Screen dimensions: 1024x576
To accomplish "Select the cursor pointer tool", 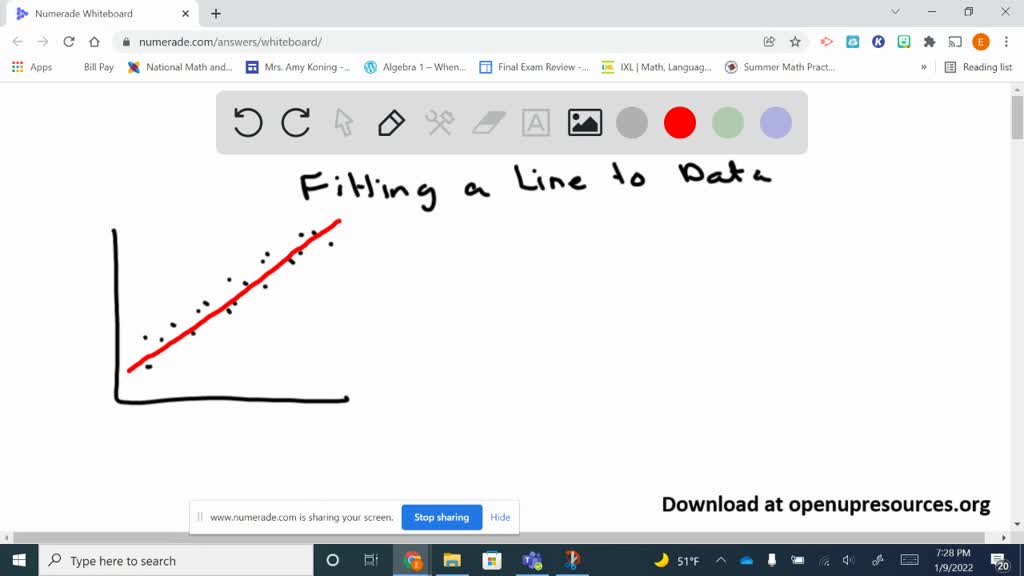I will tap(343, 122).
